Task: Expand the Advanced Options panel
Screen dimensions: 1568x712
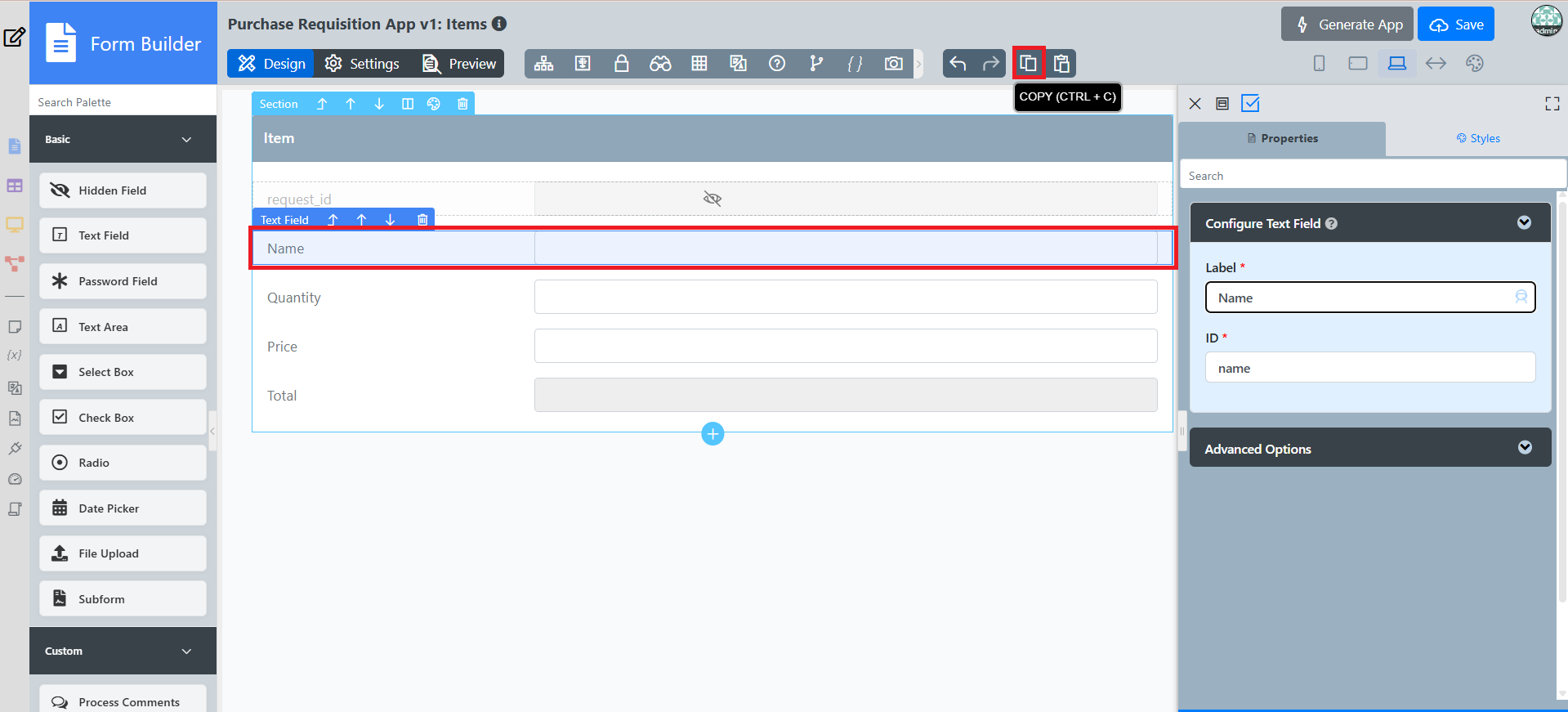Action: (x=1525, y=448)
